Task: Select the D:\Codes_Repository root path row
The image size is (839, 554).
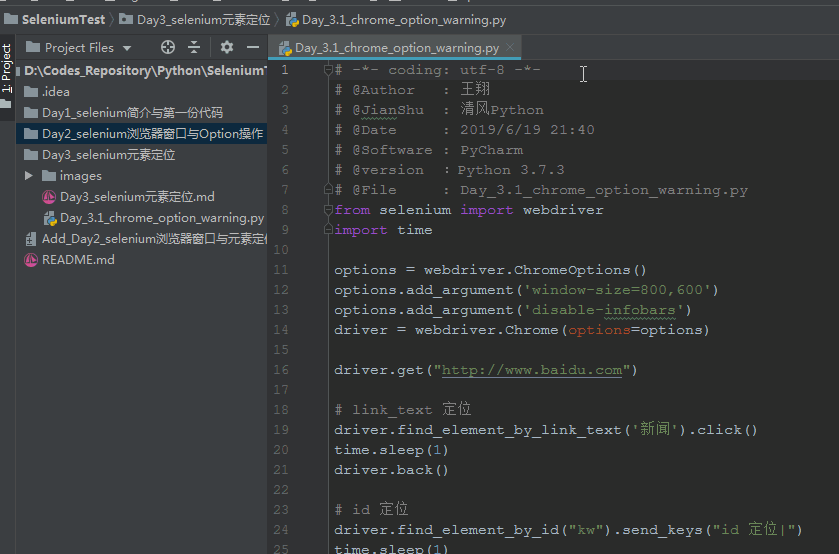Action: click(141, 71)
